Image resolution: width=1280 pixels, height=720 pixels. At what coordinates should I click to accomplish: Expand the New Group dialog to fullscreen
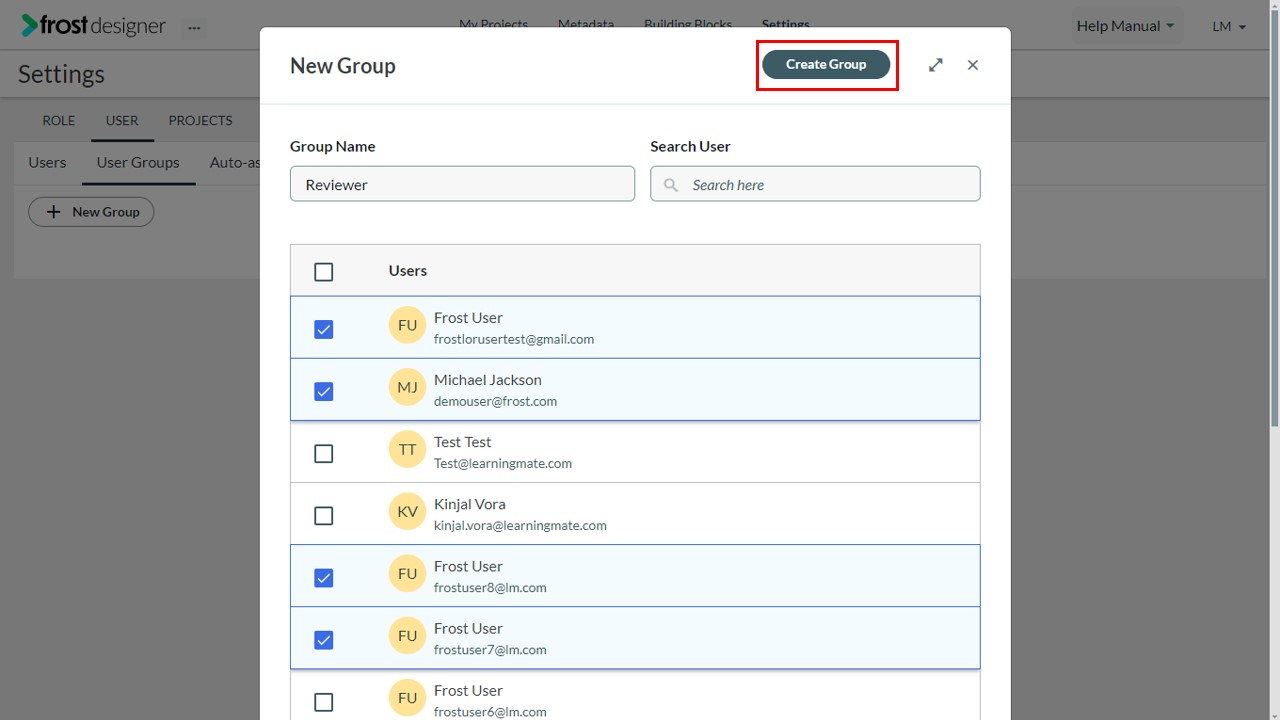click(936, 65)
